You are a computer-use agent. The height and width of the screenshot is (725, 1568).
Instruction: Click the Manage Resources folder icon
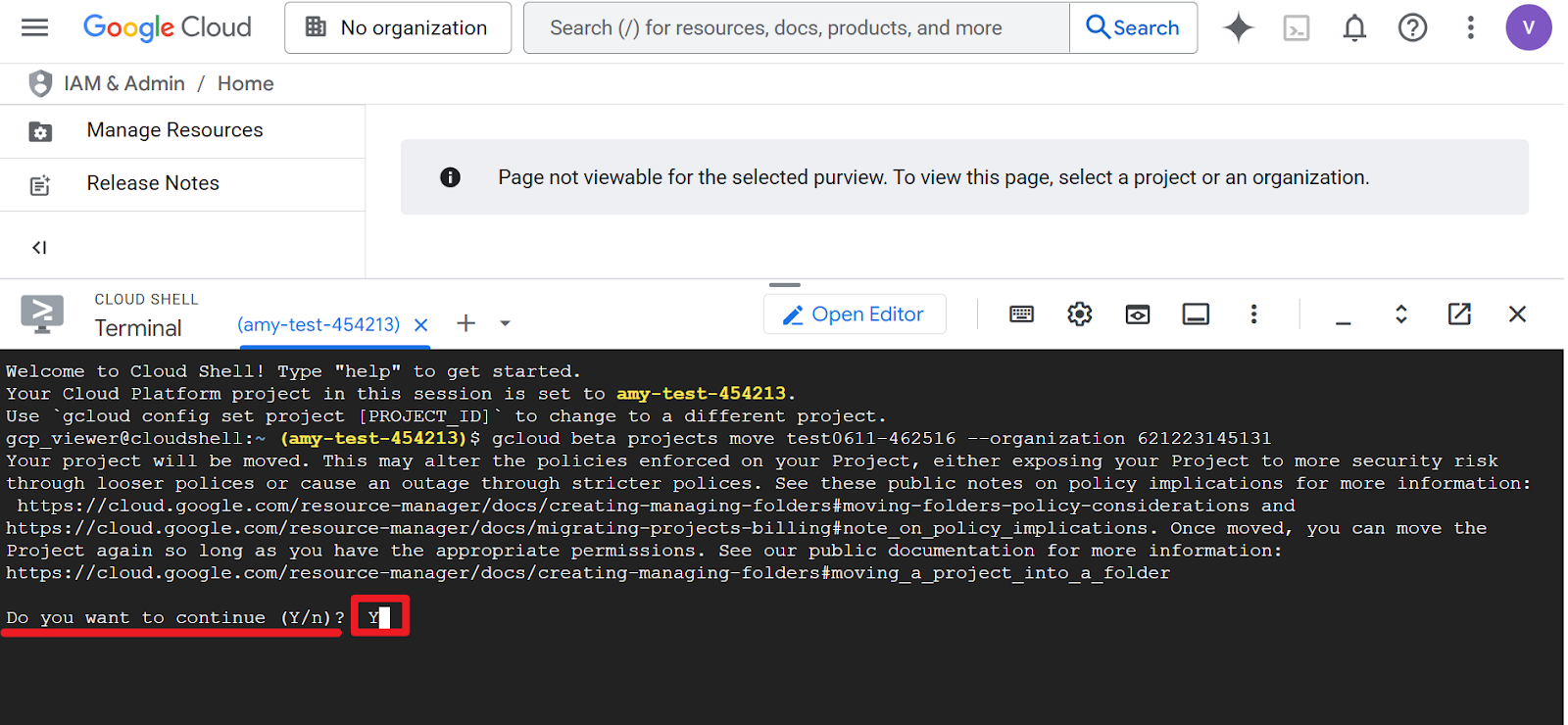point(40,131)
